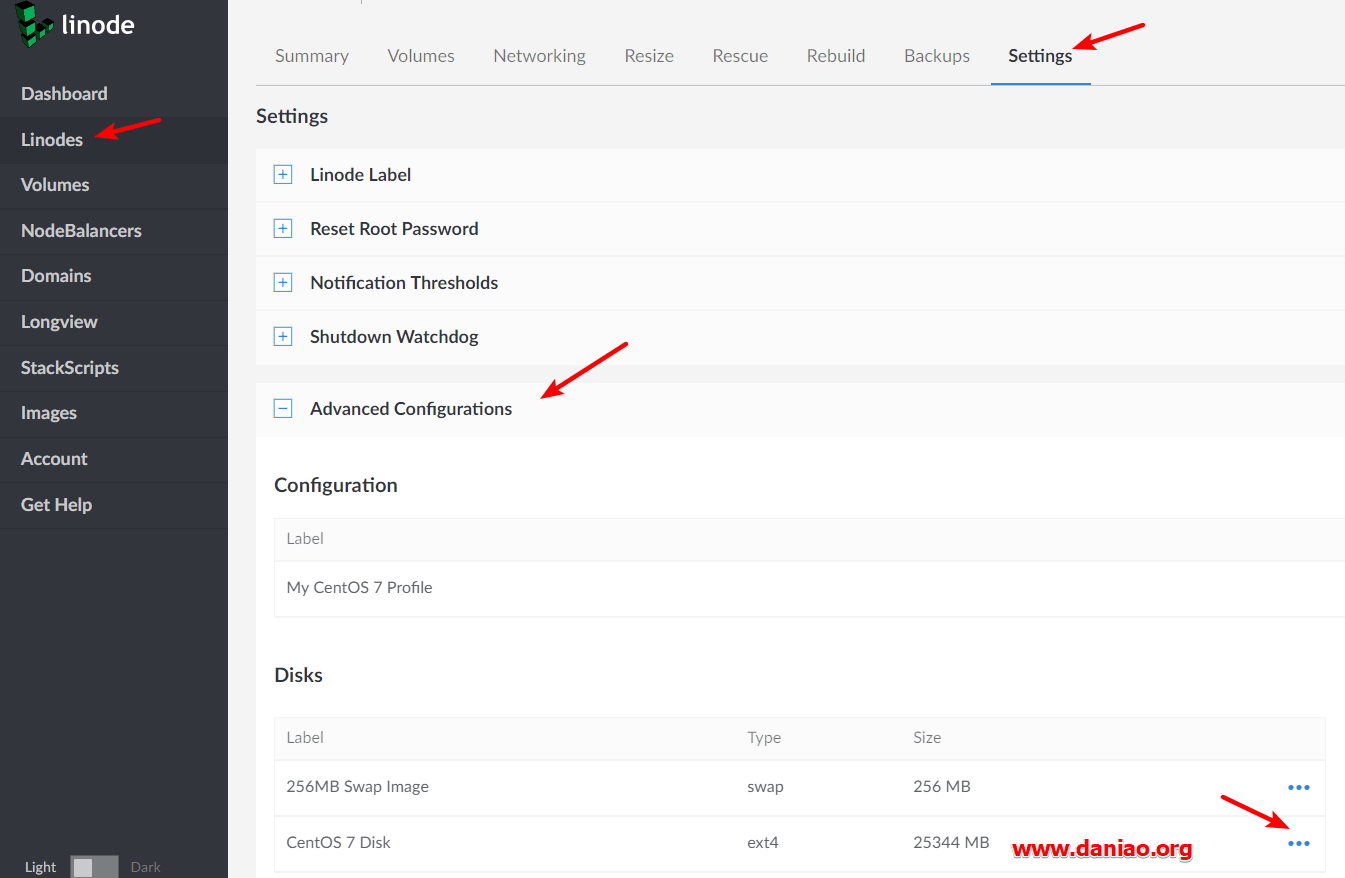Select the Settings tab
Screen dimensions: 1345x878
click(x=1040, y=56)
